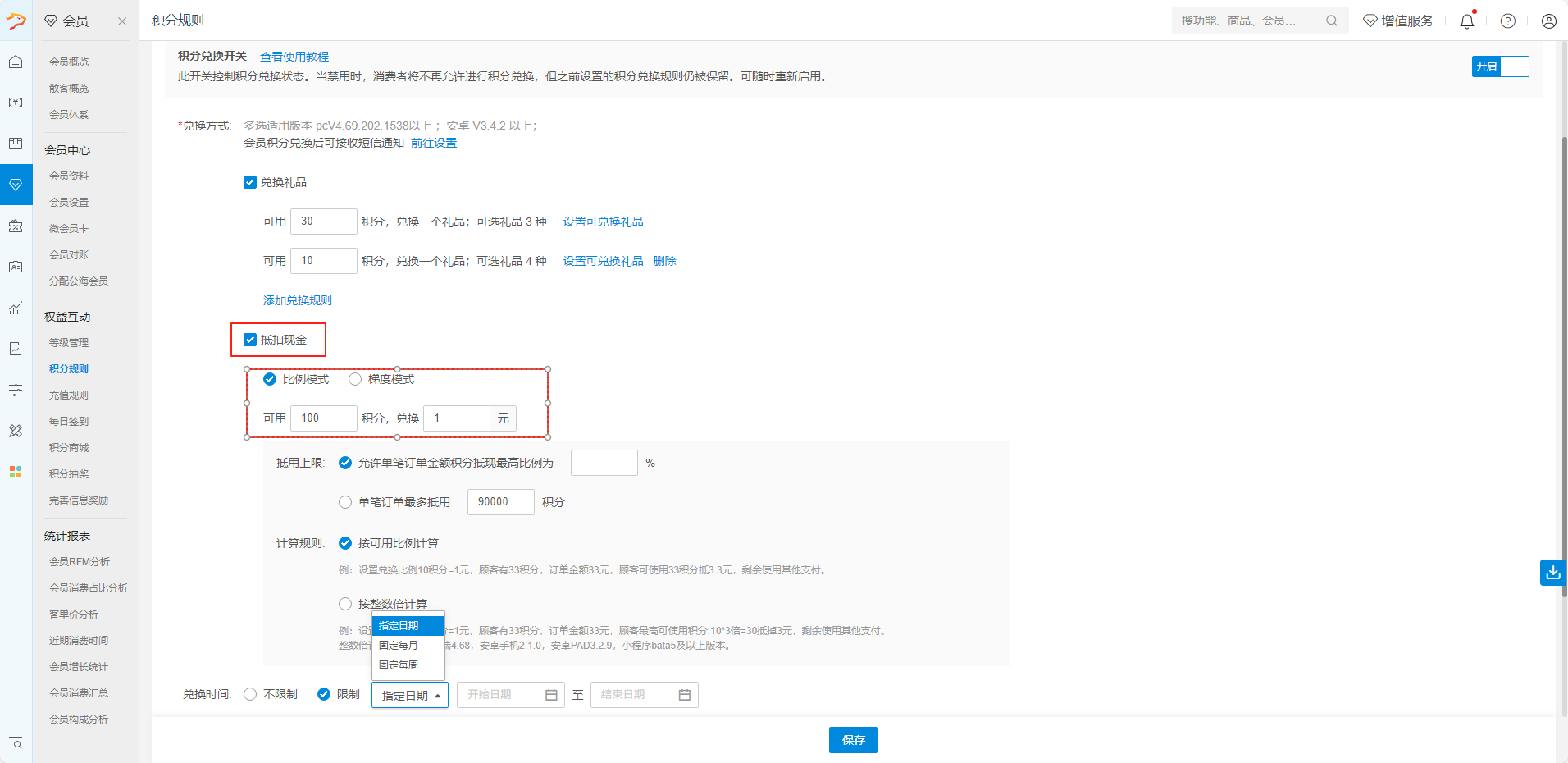Expand the 指定日期 dropdown box
This screenshot has width=1568, height=763.
[410, 695]
